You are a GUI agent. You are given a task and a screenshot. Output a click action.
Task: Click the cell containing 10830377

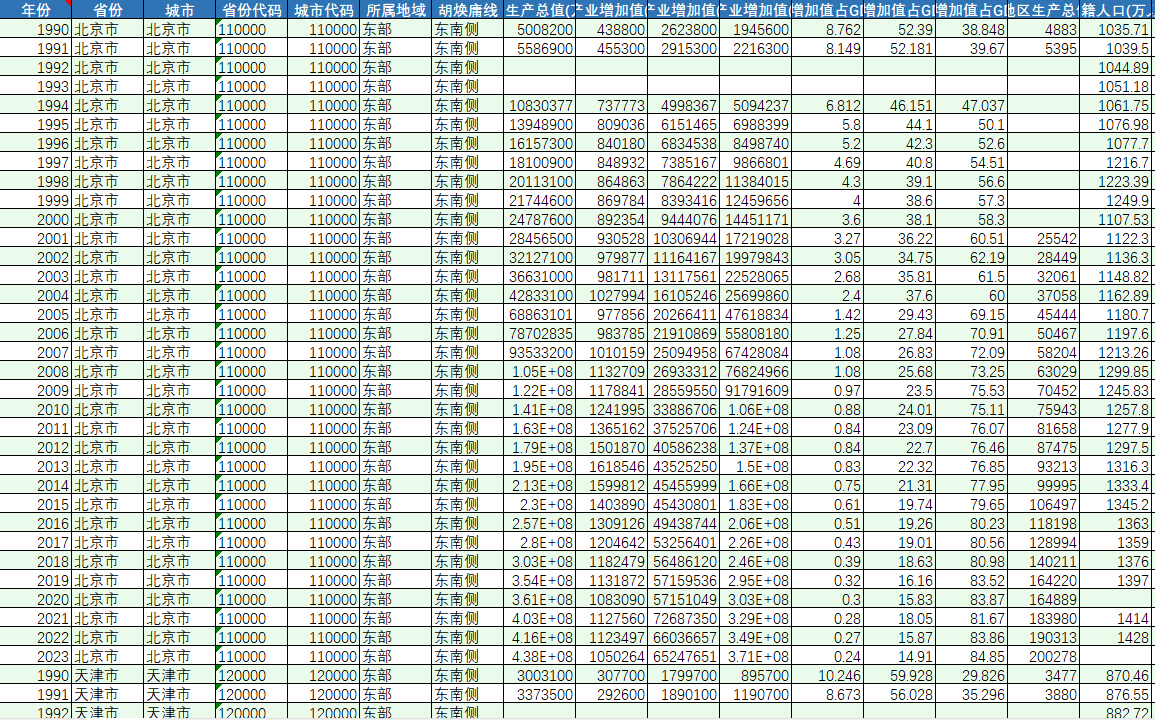[x=539, y=106]
